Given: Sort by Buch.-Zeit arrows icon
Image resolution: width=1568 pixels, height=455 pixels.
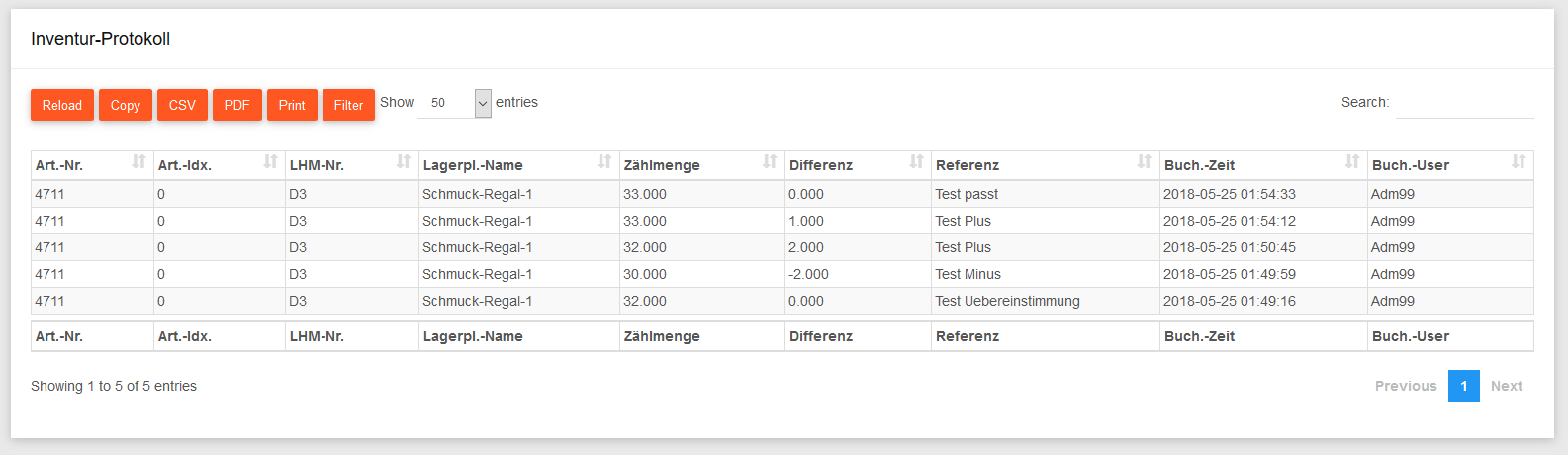Looking at the screenshot, I should (1352, 162).
